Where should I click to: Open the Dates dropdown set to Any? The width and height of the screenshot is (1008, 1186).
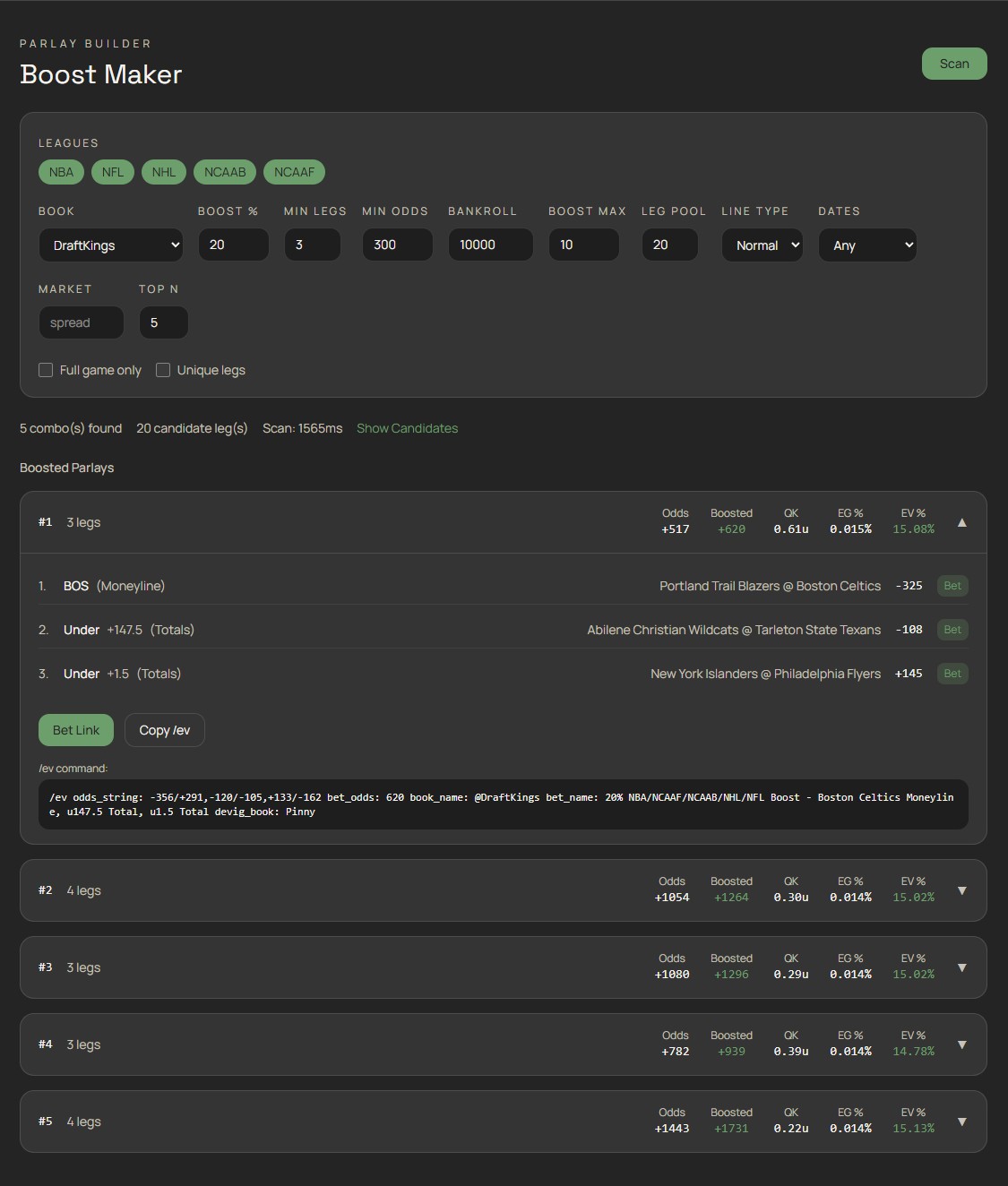tap(866, 245)
